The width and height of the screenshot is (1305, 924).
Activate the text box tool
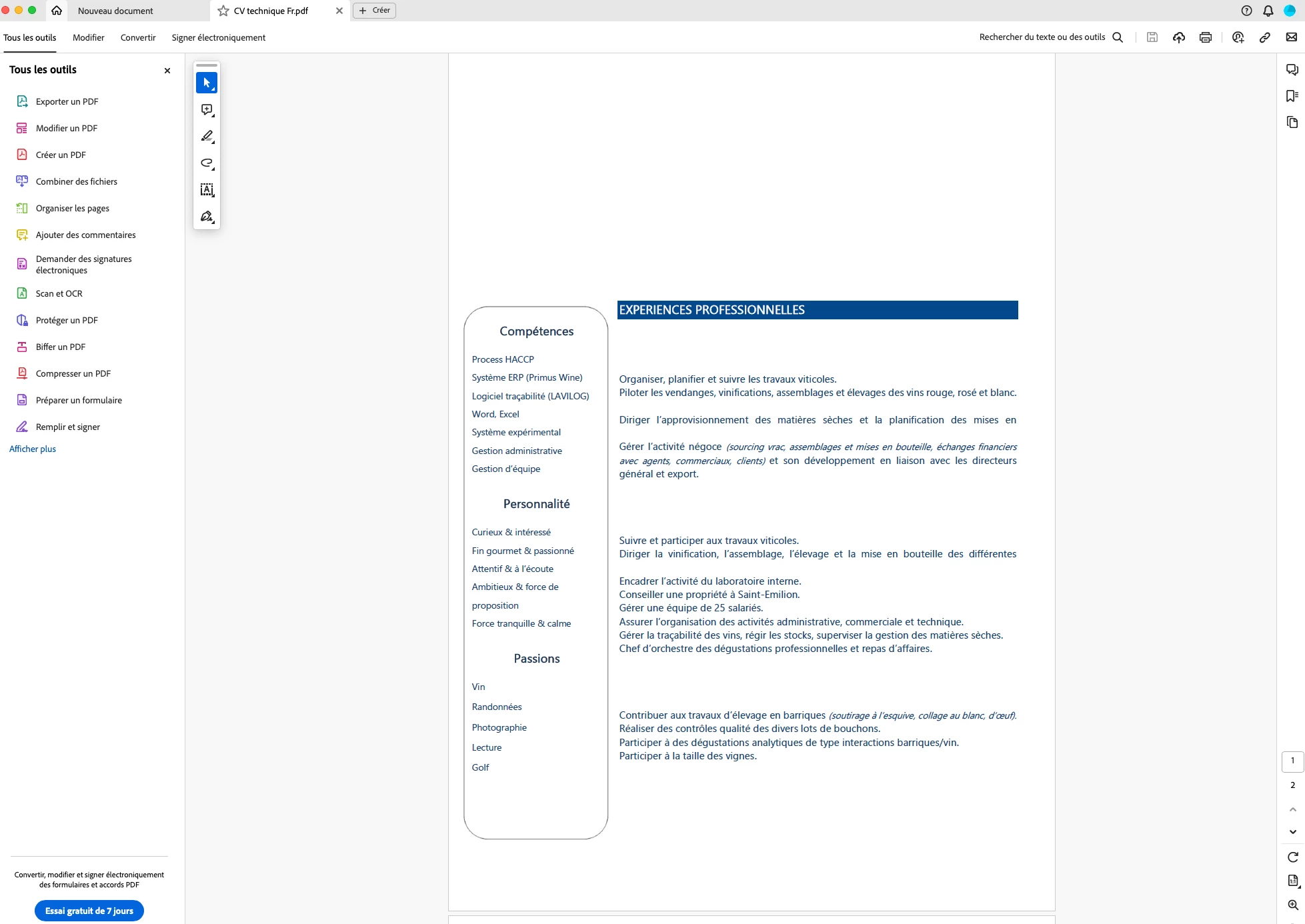click(207, 190)
